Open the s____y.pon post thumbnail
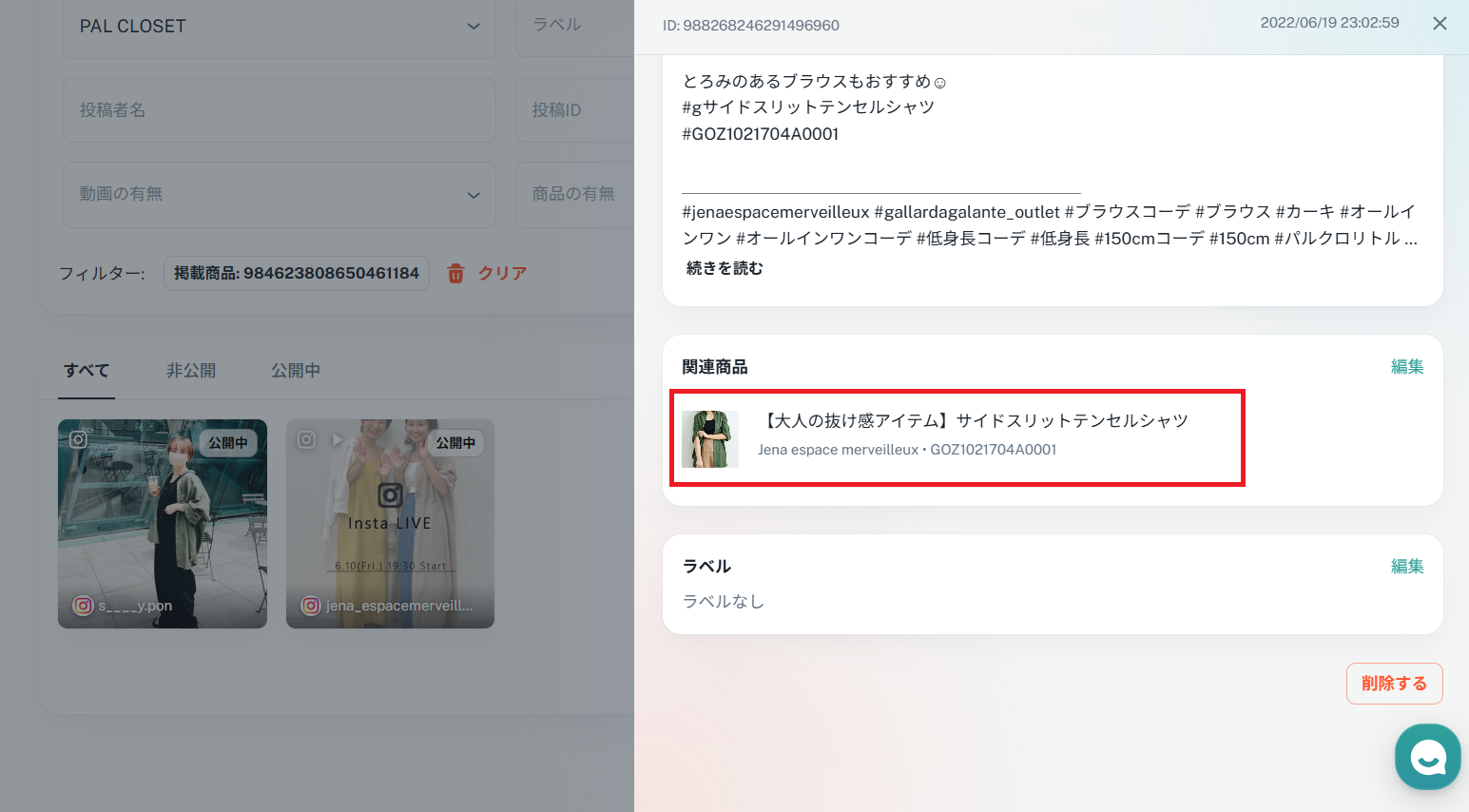 163,524
